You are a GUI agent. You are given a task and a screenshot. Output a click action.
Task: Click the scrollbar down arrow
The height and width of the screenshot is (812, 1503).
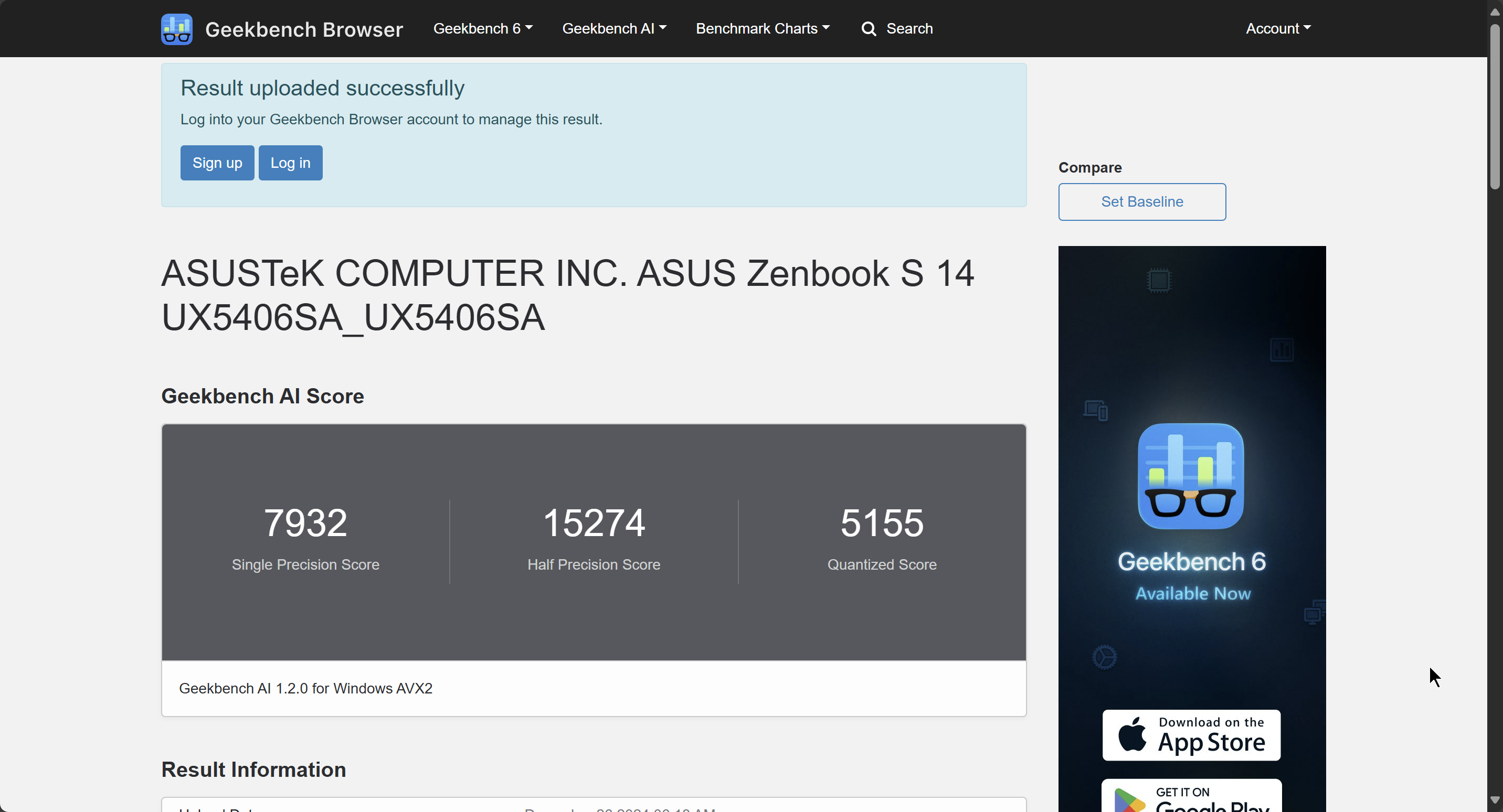(1494, 800)
